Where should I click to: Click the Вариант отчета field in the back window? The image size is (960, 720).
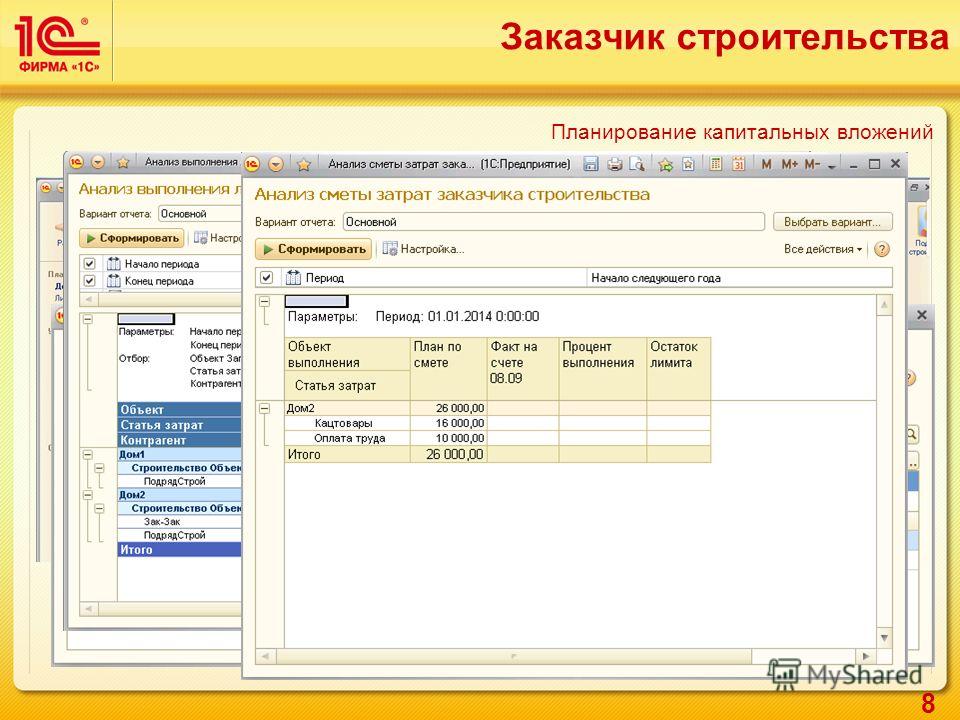point(200,214)
